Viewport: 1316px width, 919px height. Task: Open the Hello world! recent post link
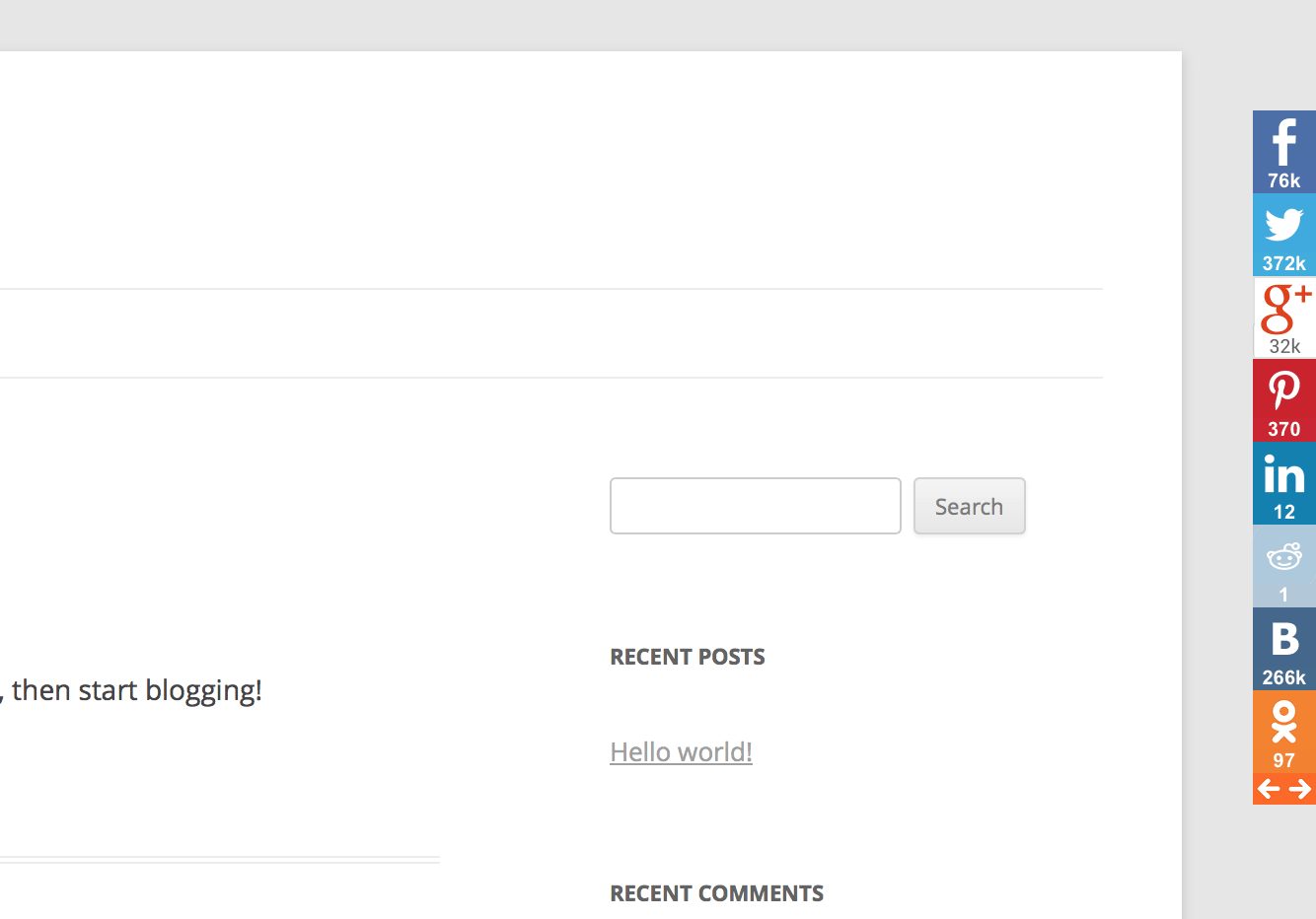coord(682,751)
